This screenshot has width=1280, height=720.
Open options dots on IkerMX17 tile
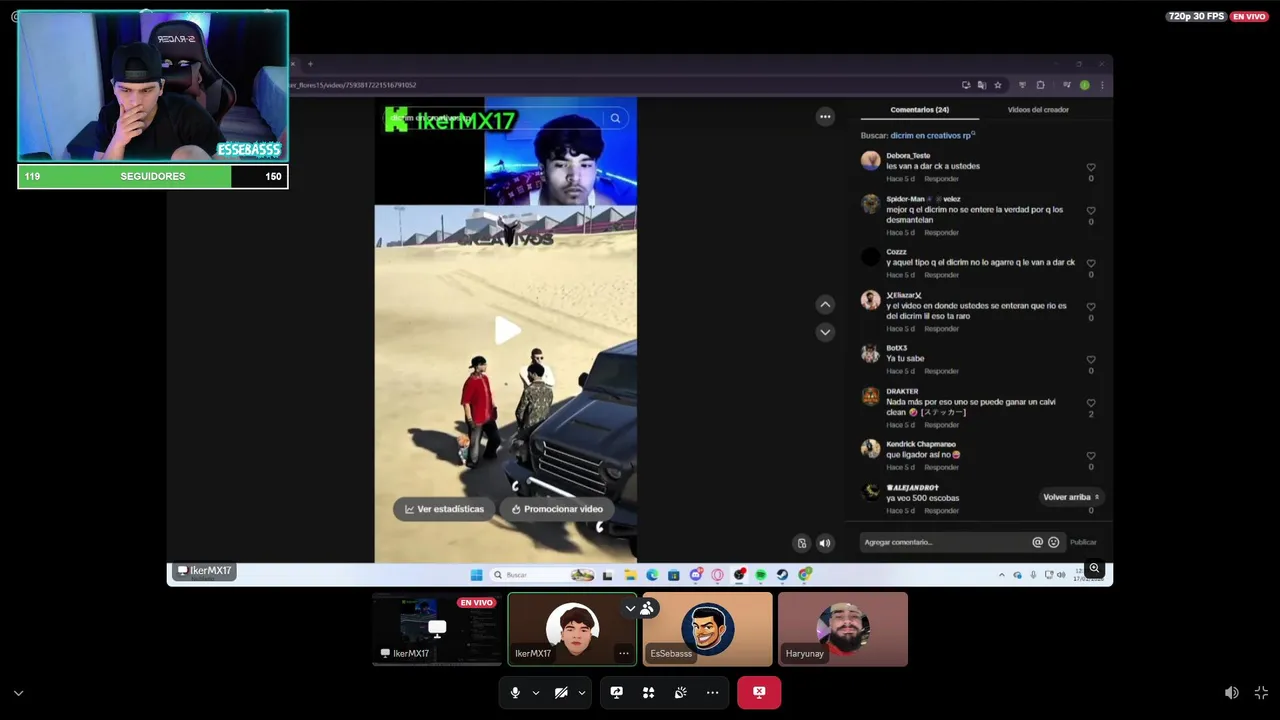[x=623, y=653]
